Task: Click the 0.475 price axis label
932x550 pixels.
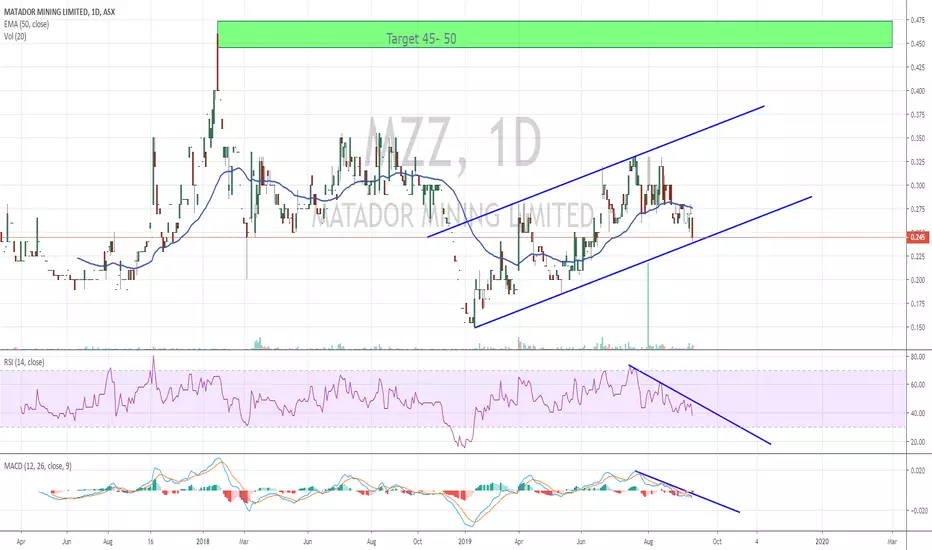Action: coord(918,20)
